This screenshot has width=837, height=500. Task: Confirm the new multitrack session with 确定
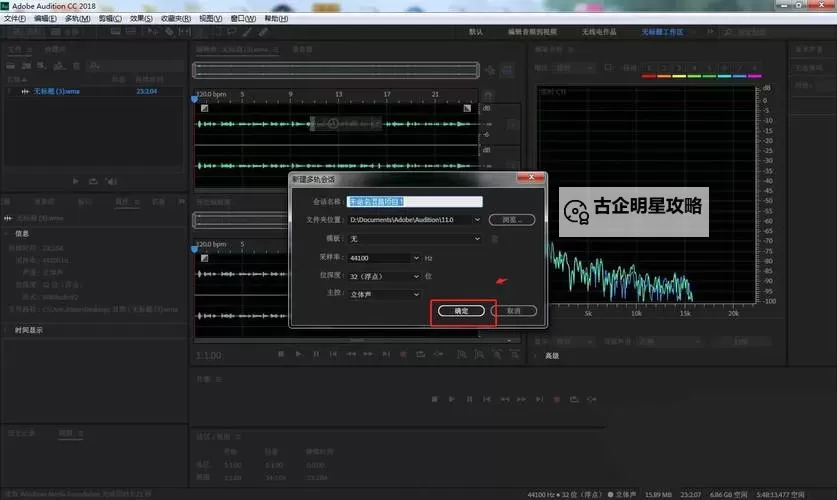[x=461, y=311]
